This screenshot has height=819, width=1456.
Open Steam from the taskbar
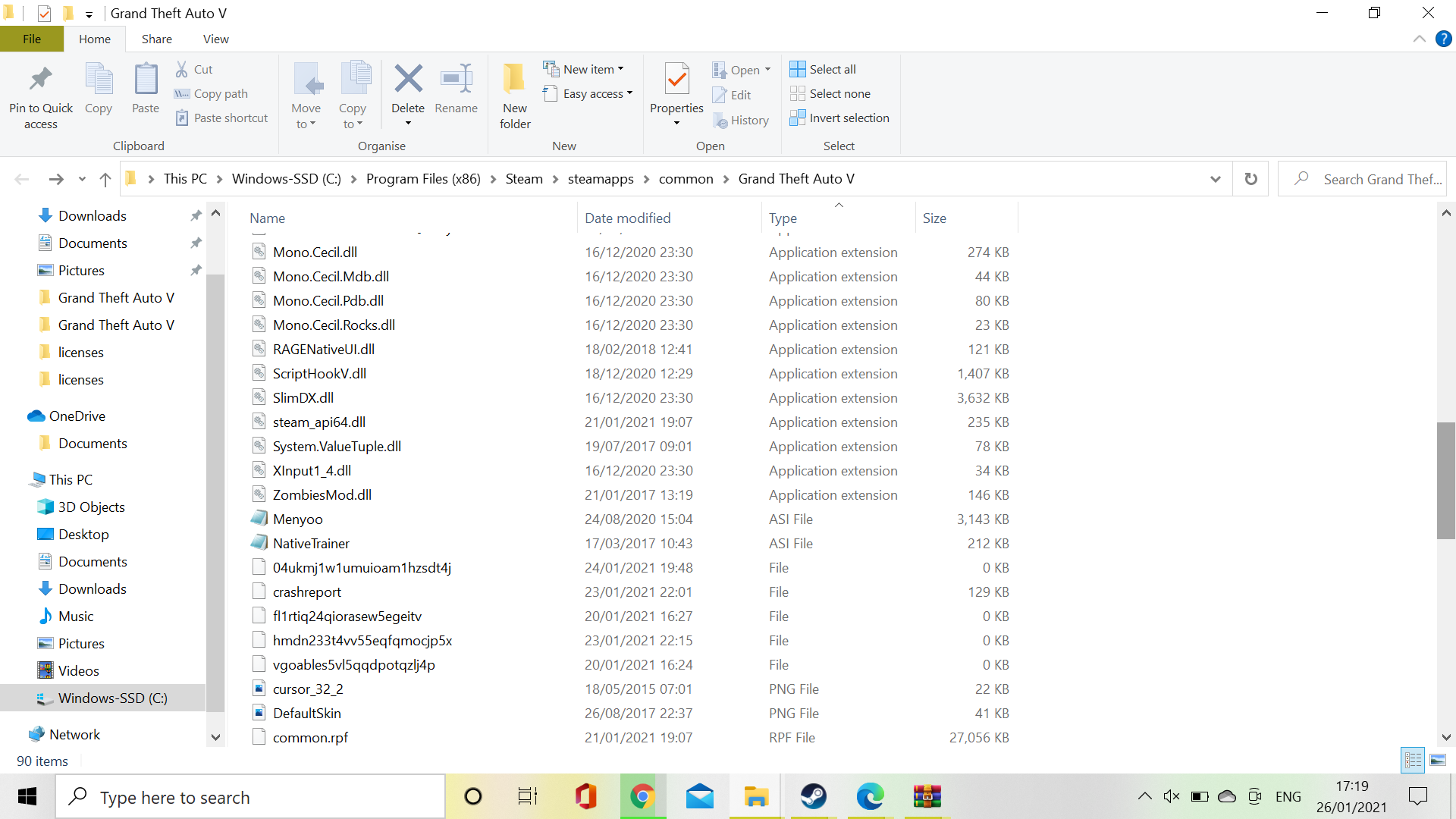[813, 796]
